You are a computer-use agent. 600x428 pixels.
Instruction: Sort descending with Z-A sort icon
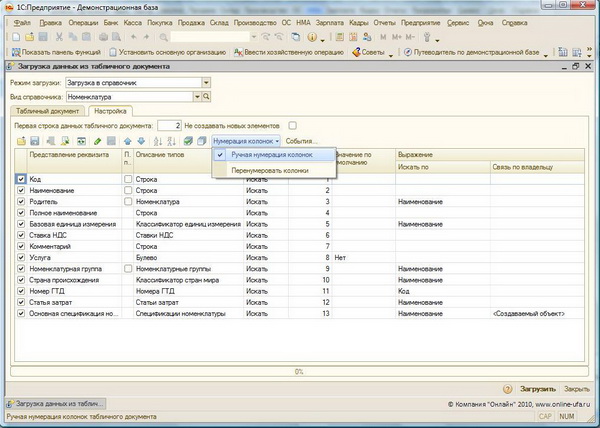coord(171,141)
